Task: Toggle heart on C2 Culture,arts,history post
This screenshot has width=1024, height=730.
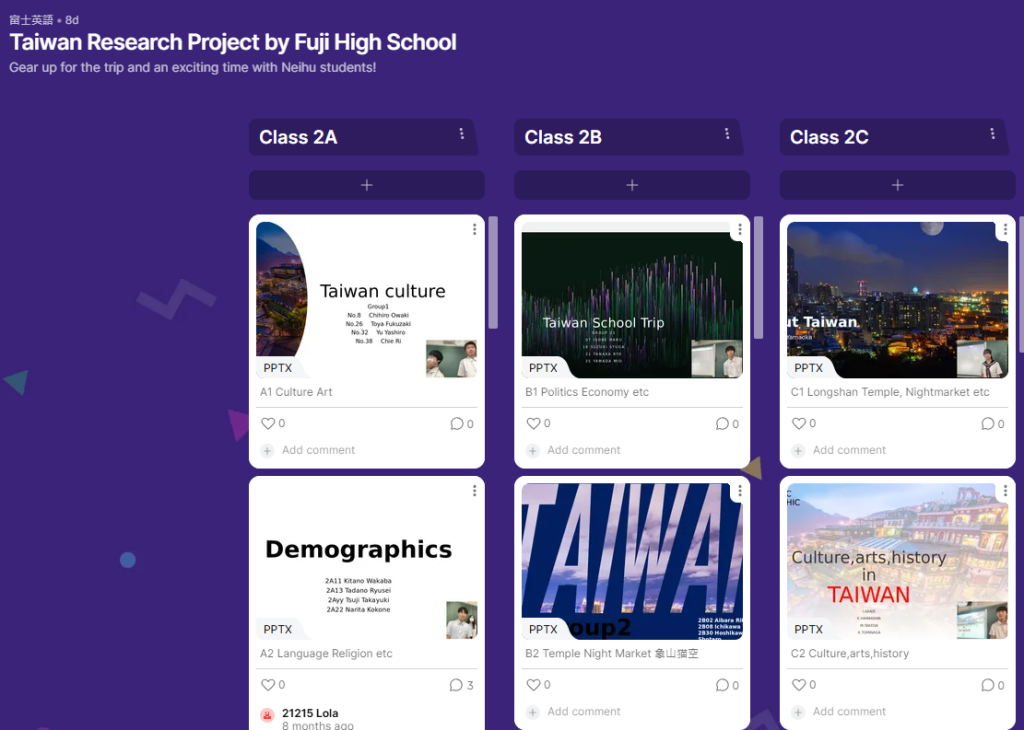Action: point(799,684)
